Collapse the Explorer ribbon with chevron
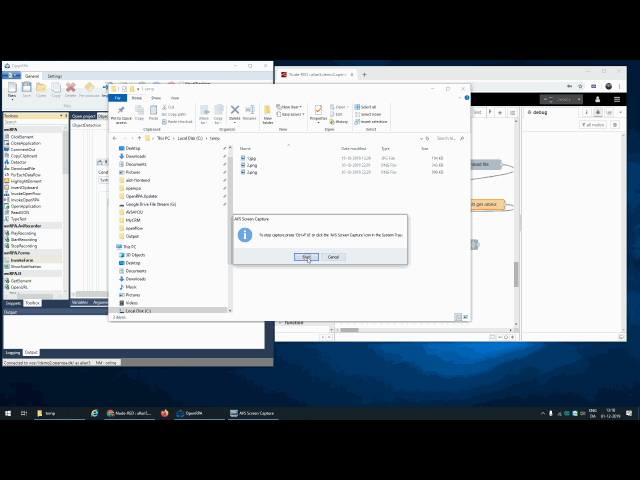Viewport: 640px width, 480px height. click(x=460, y=98)
